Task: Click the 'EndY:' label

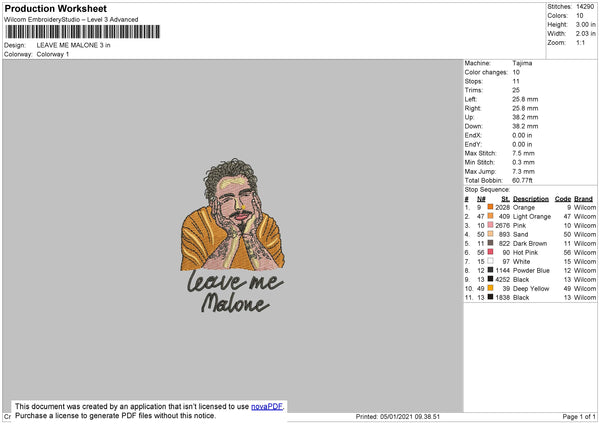Action: [x=473, y=144]
